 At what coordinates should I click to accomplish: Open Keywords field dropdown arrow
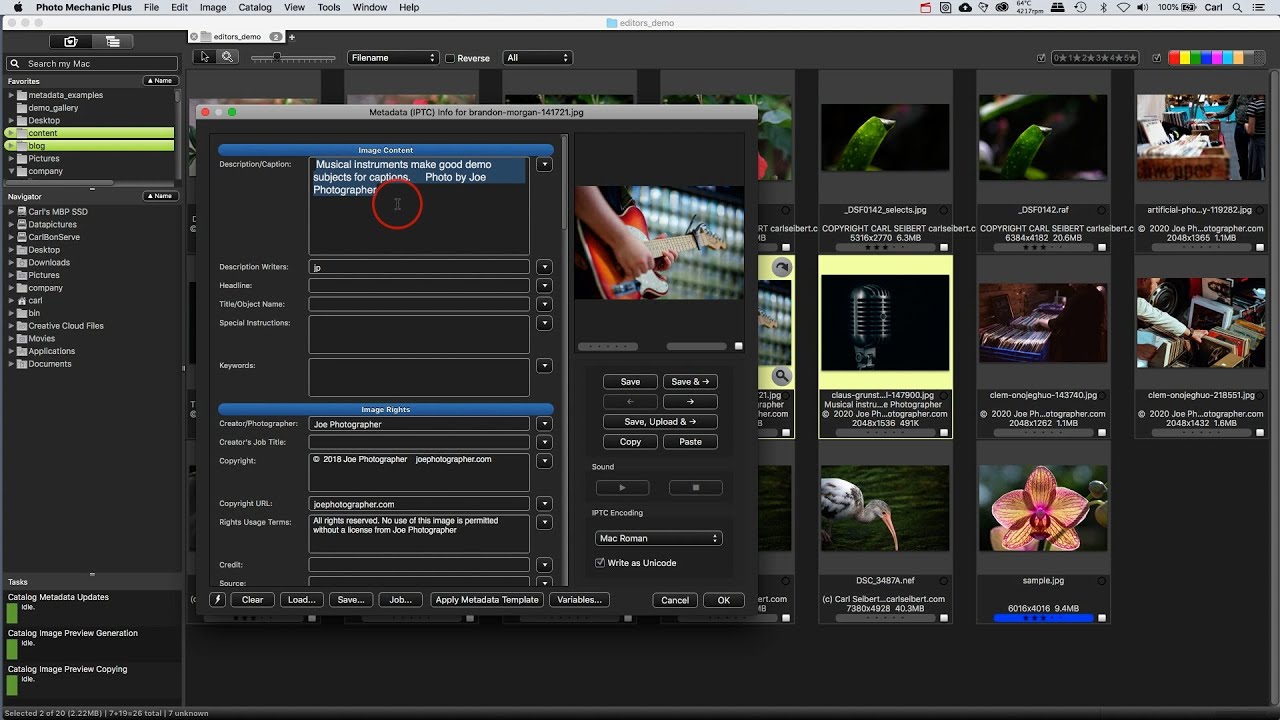(544, 366)
